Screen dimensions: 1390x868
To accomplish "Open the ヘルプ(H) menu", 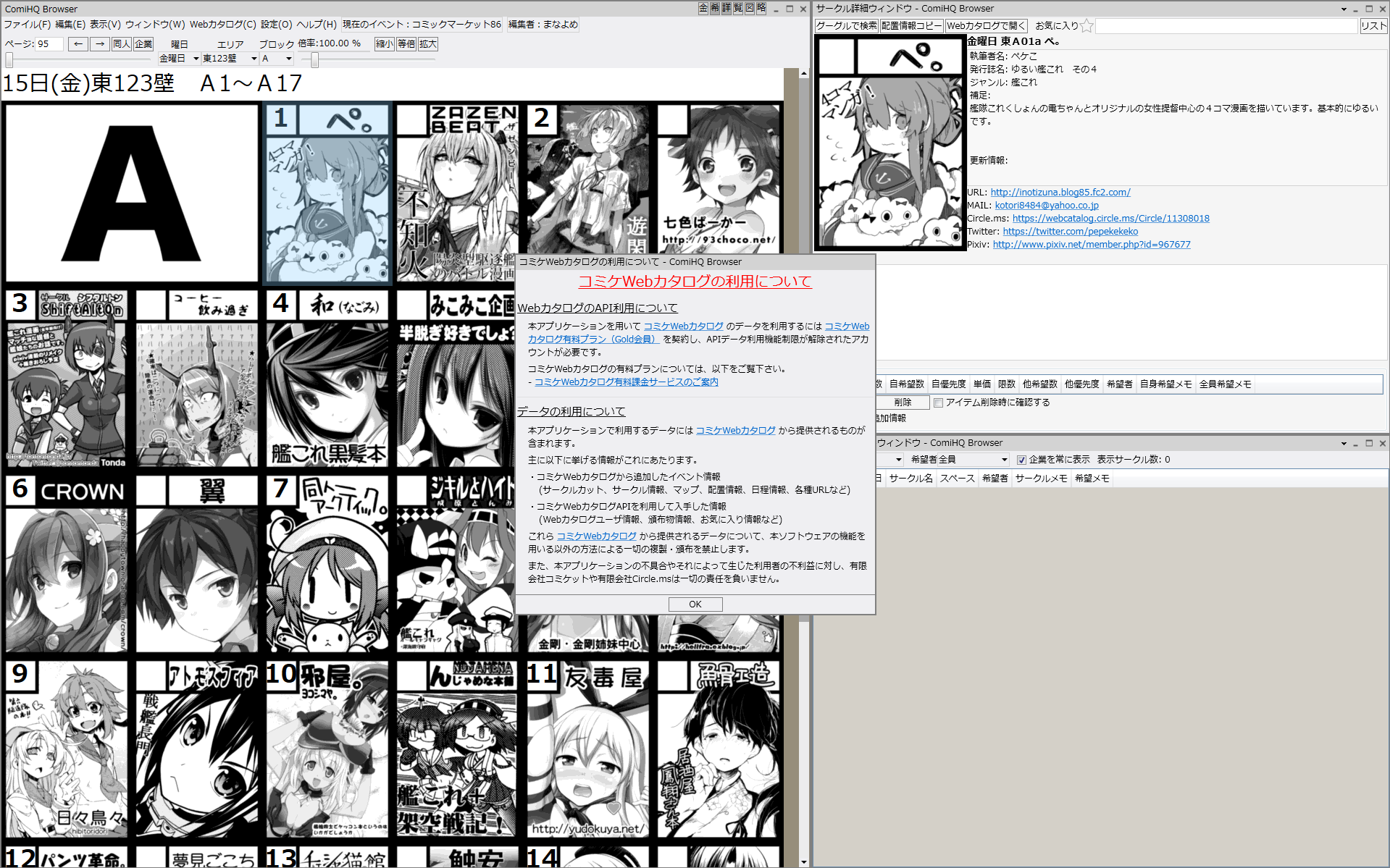I will click(317, 24).
